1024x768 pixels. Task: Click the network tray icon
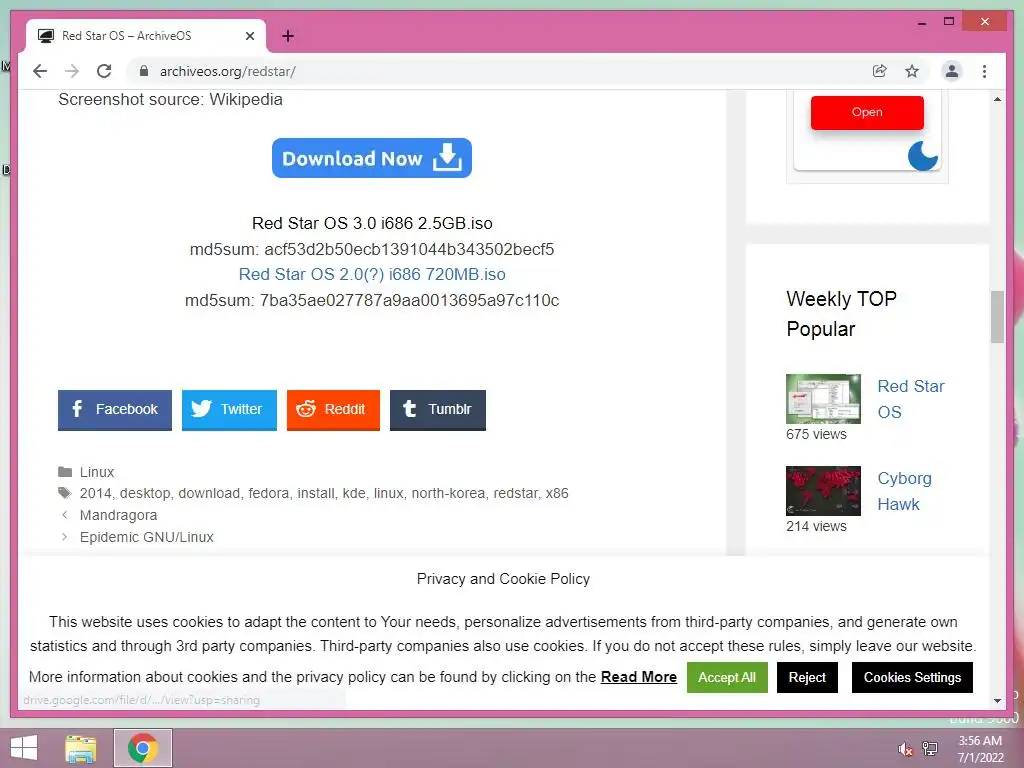[930, 749]
